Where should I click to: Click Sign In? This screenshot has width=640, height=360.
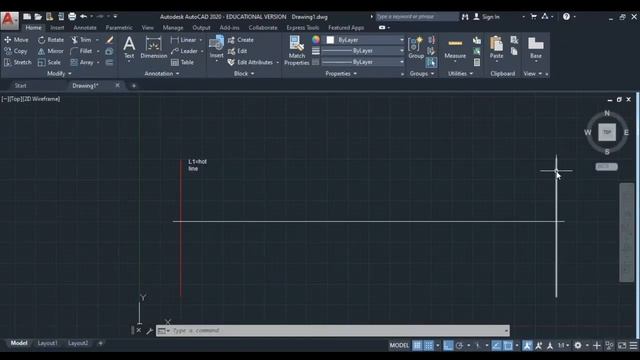(487, 17)
